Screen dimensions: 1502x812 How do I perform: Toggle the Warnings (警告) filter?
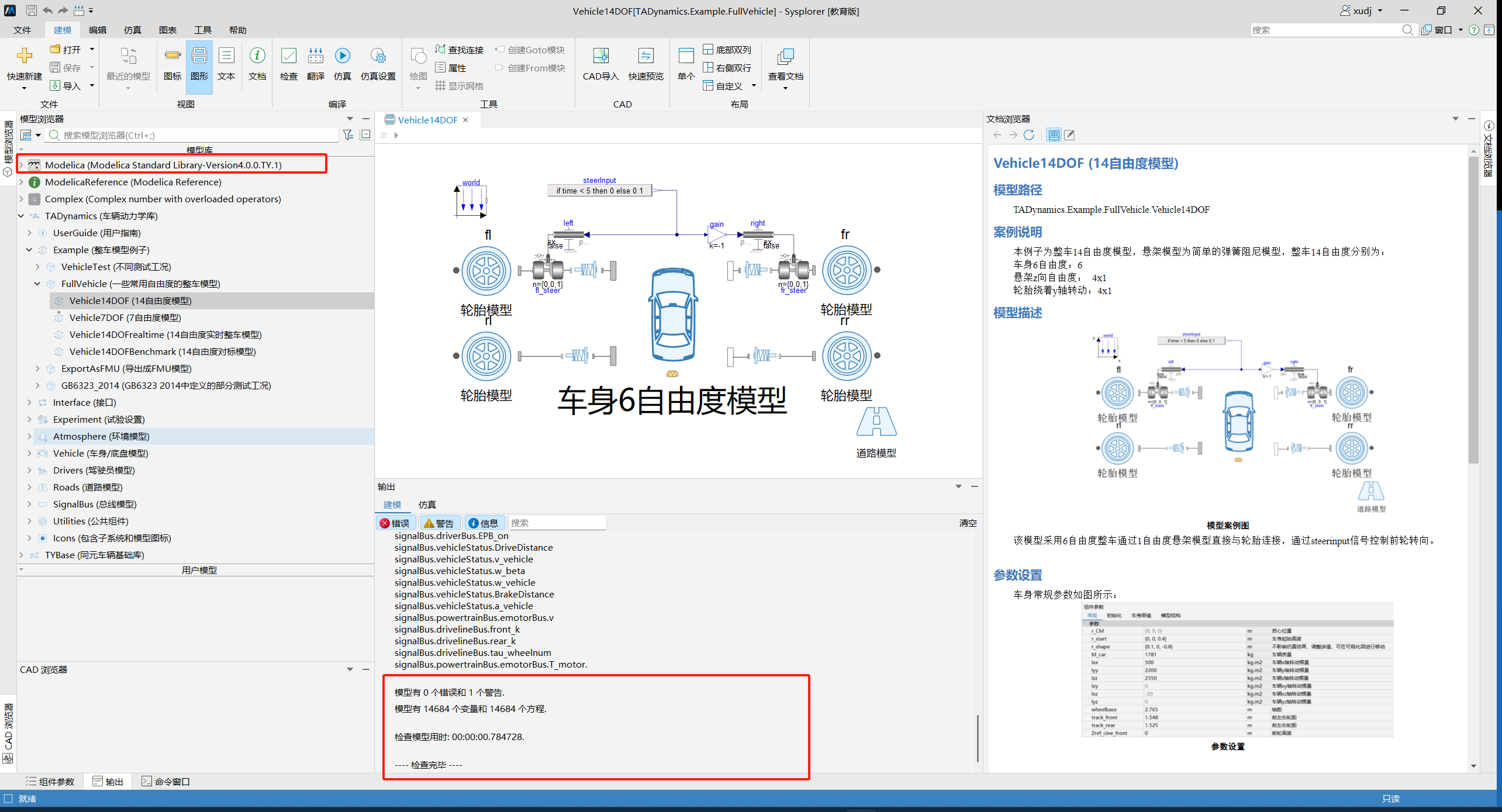click(439, 523)
